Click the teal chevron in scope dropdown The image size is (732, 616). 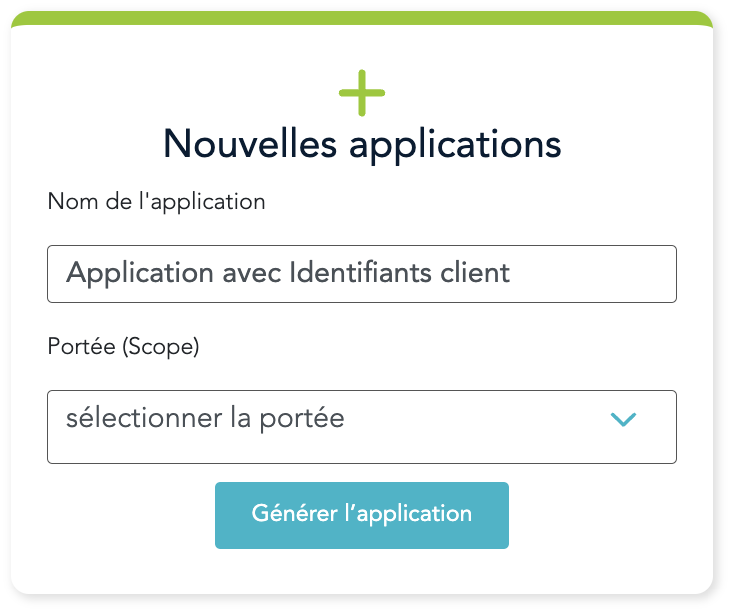tap(623, 419)
